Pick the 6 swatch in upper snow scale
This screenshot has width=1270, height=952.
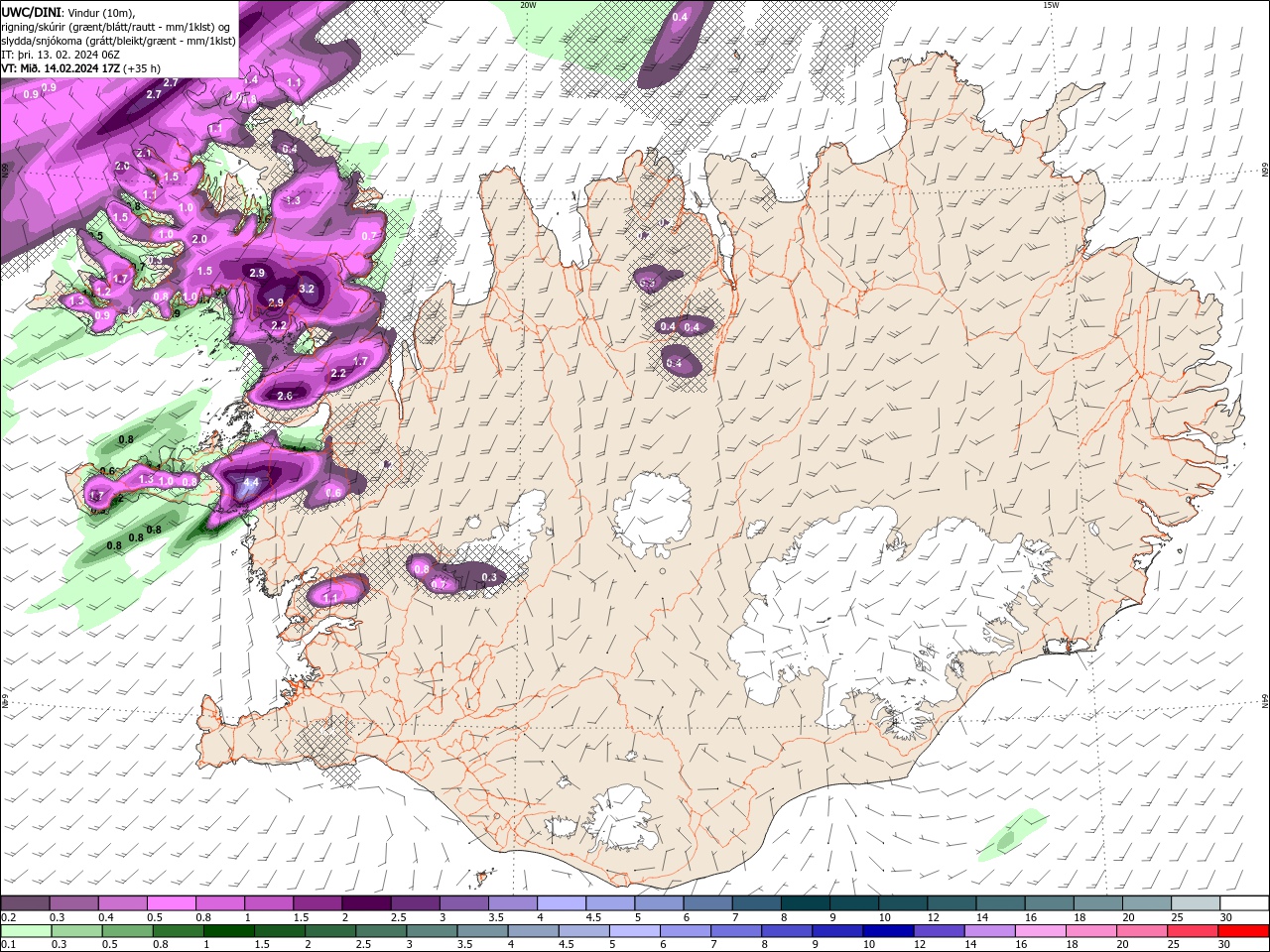(707, 903)
